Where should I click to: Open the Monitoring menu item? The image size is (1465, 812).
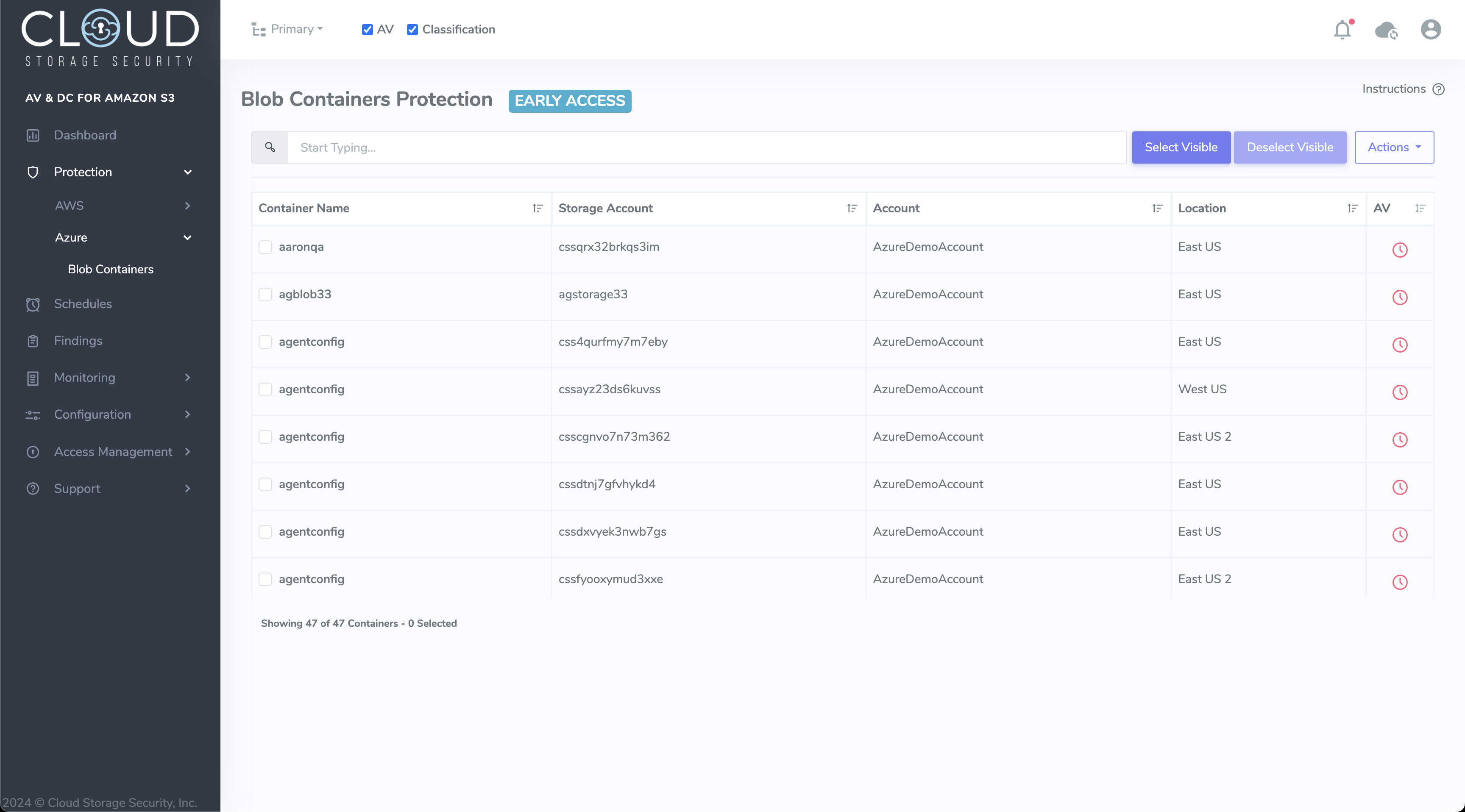pyautogui.click(x=85, y=378)
